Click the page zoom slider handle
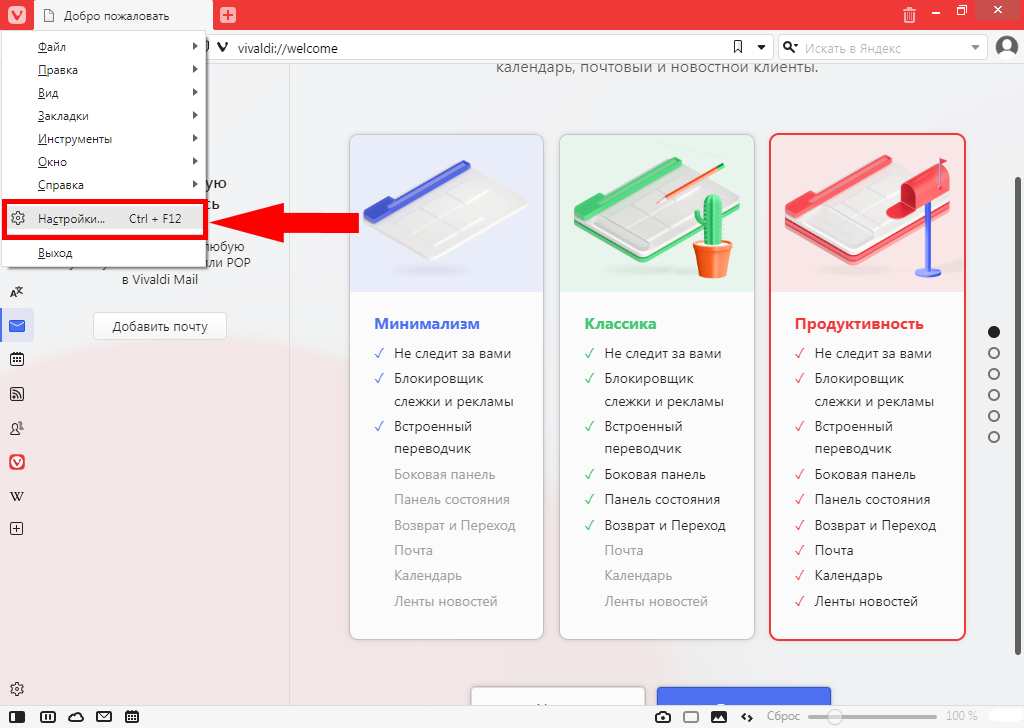The width and height of the screenshot is (1024, 728). click(x=834, y=717)
